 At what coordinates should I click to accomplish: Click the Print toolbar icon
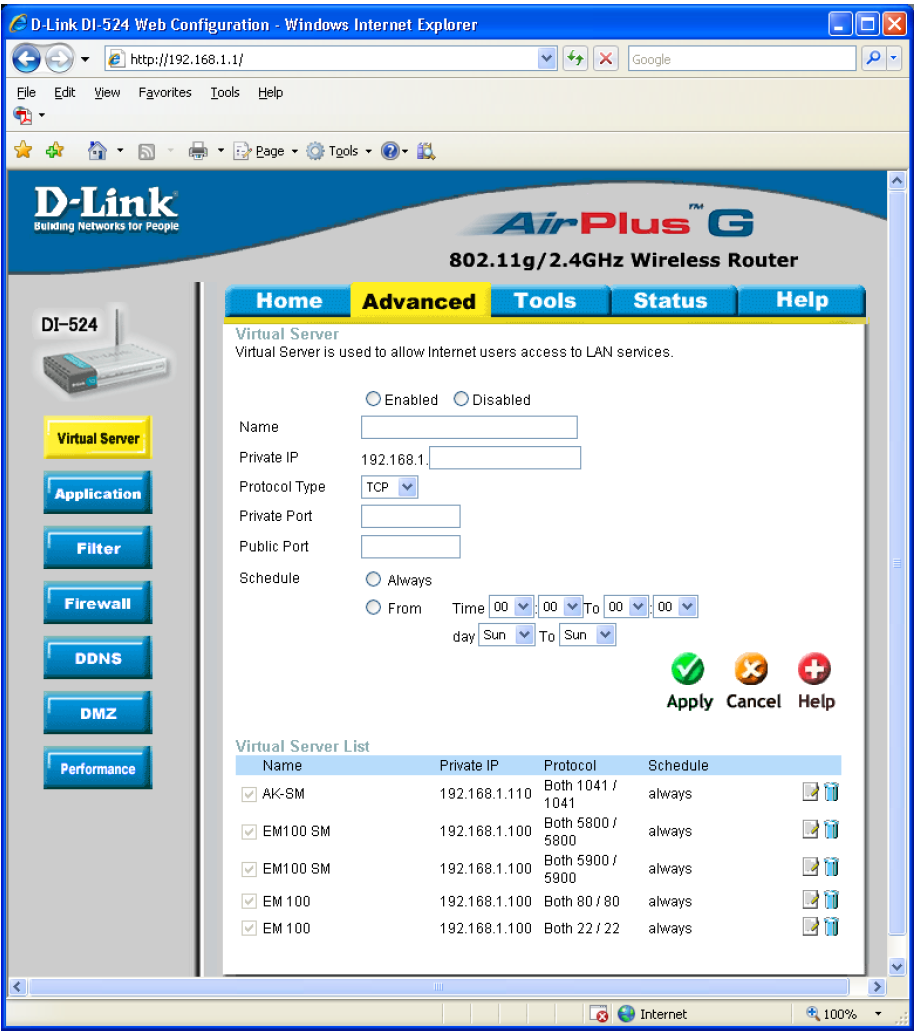tap(198, 151)
